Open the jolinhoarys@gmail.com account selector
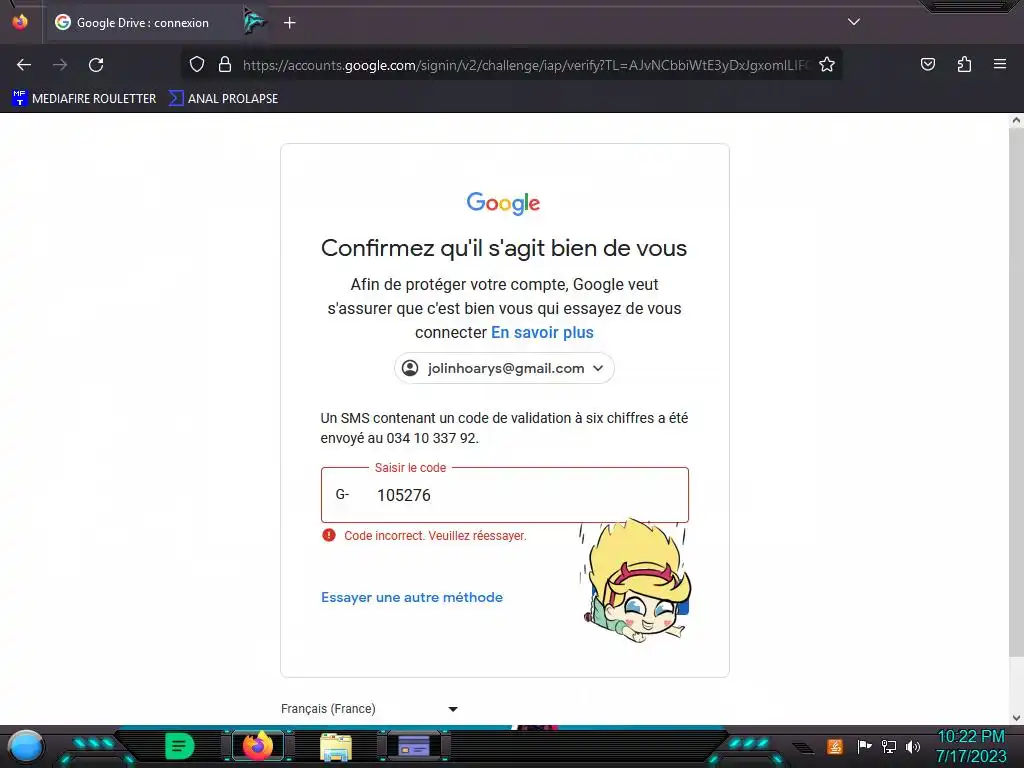This screenshot has height=768, width=1024. [504, 368]
